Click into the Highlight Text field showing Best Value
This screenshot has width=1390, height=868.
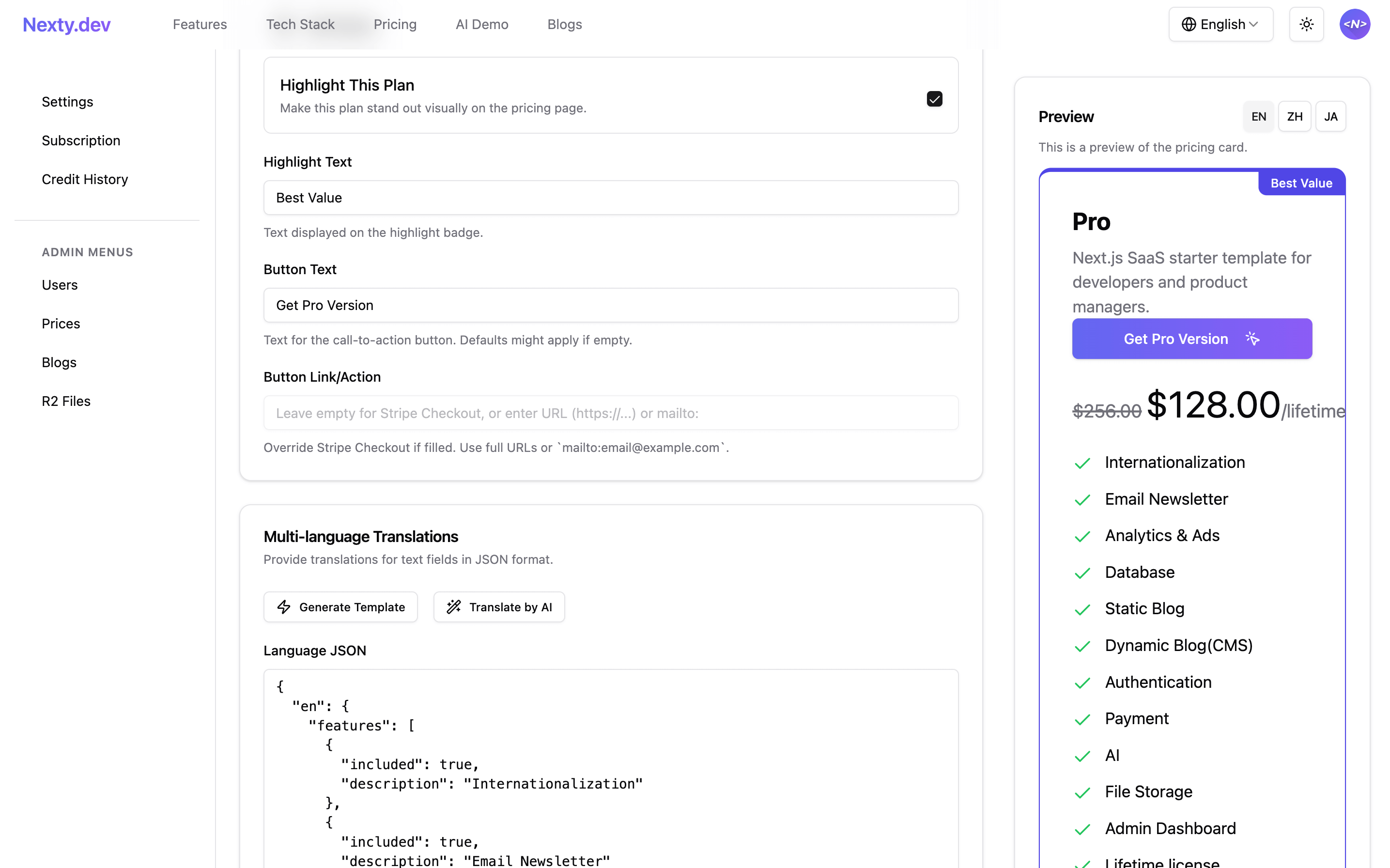coord(610,198)
